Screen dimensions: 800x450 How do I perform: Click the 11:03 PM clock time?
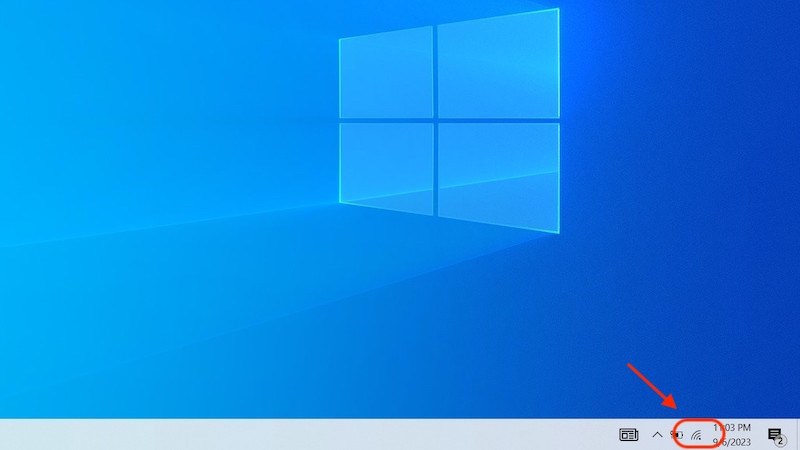(x=732, y=427)
